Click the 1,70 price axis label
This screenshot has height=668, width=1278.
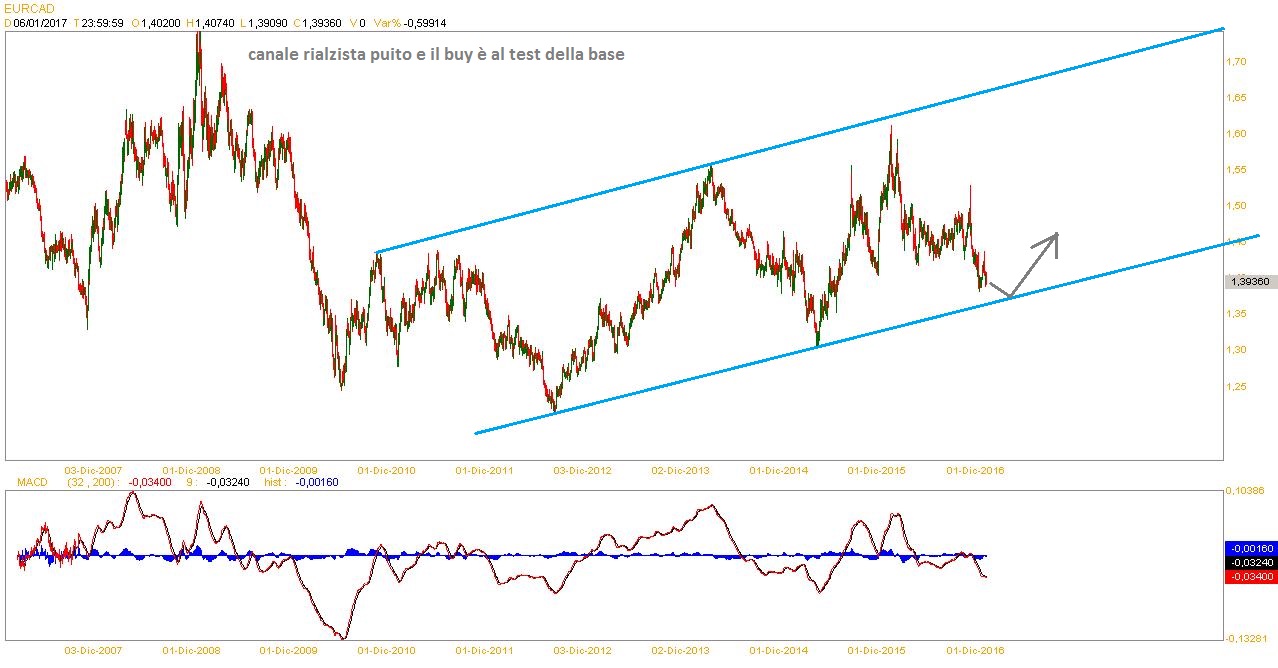point(1238,62)
